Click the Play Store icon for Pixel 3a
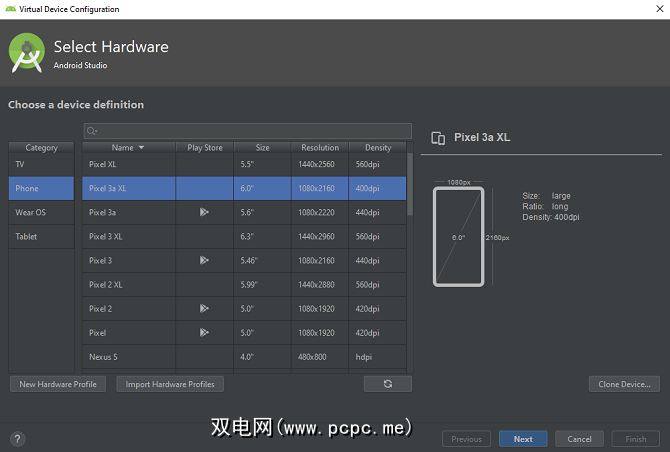The image size is (670, 452). tap(204, 212)
